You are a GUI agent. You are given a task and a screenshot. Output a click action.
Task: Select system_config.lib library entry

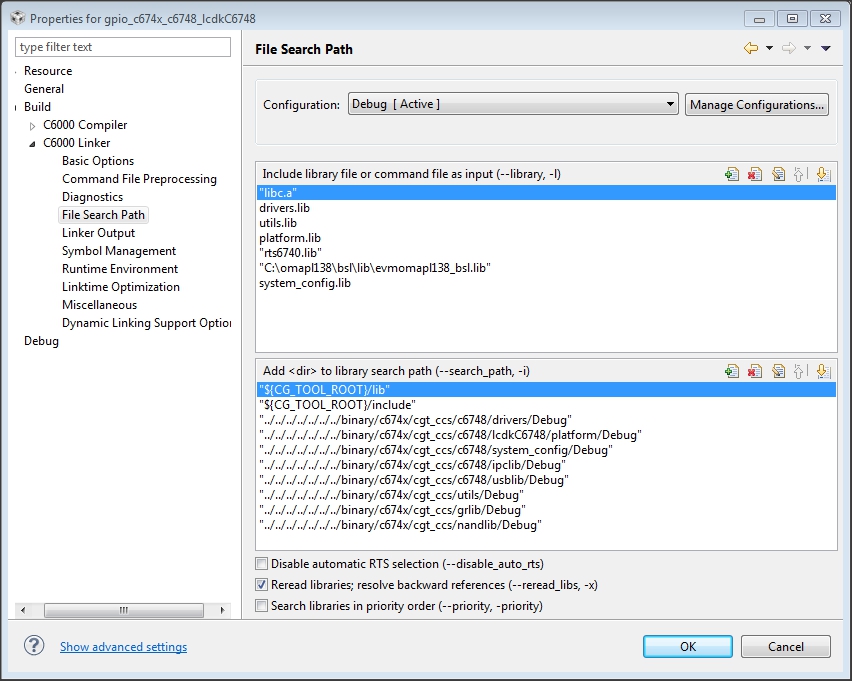coord(546,283)
